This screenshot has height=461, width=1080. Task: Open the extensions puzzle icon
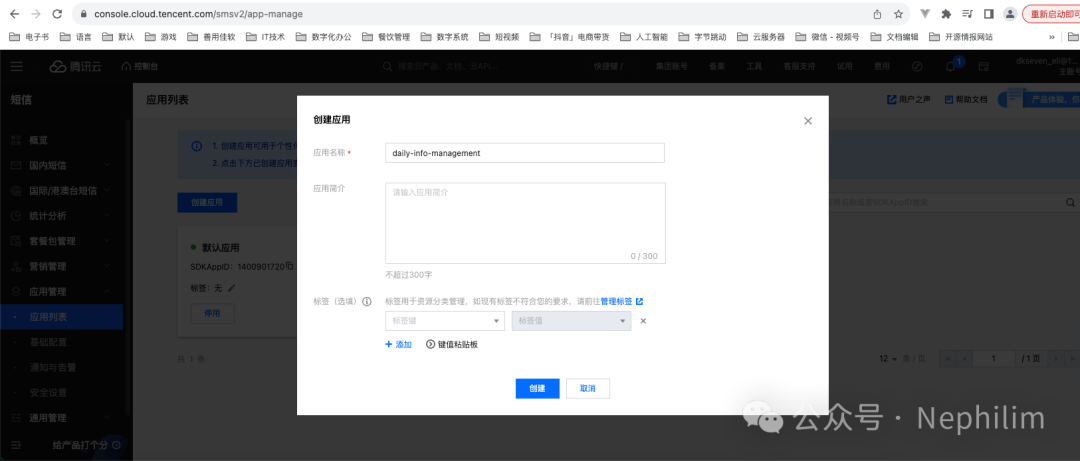(x=946, y=14)
